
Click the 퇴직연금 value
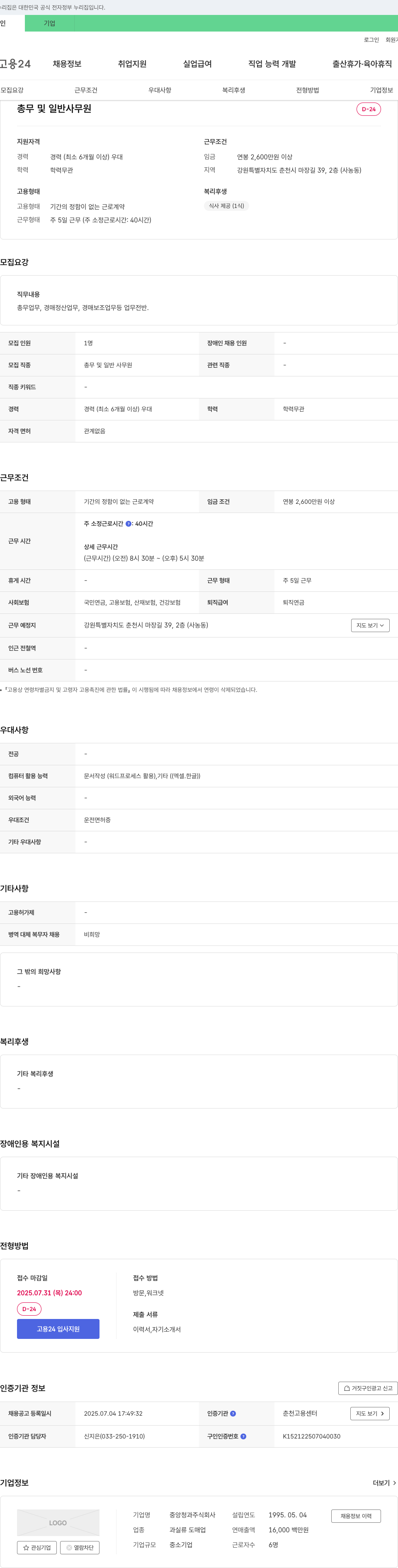pyautogui.click(x=294, y=603)
